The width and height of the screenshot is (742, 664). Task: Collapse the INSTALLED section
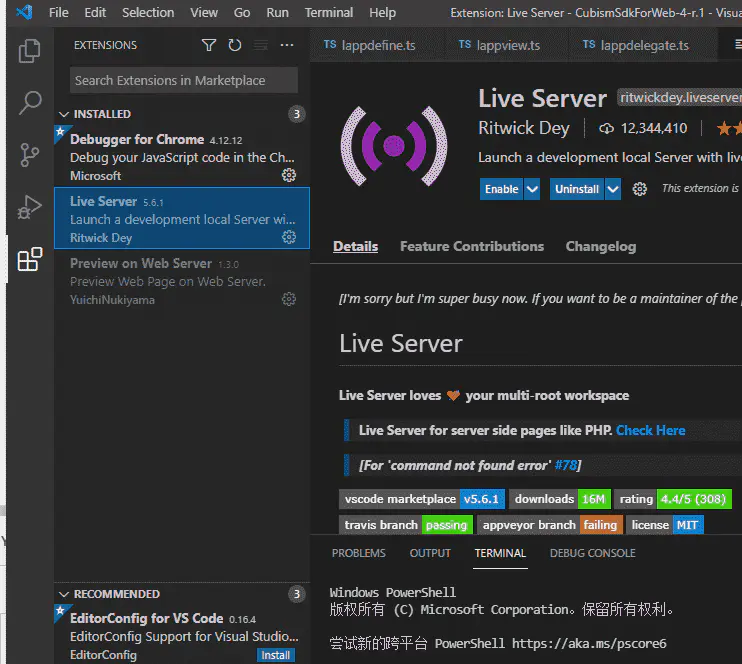click(64, 114)
